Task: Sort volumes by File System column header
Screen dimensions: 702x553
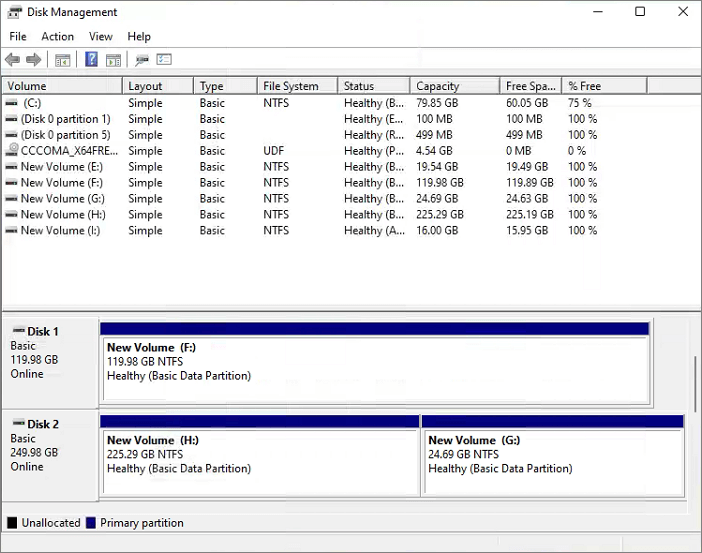Action: (x=290, y=86)
